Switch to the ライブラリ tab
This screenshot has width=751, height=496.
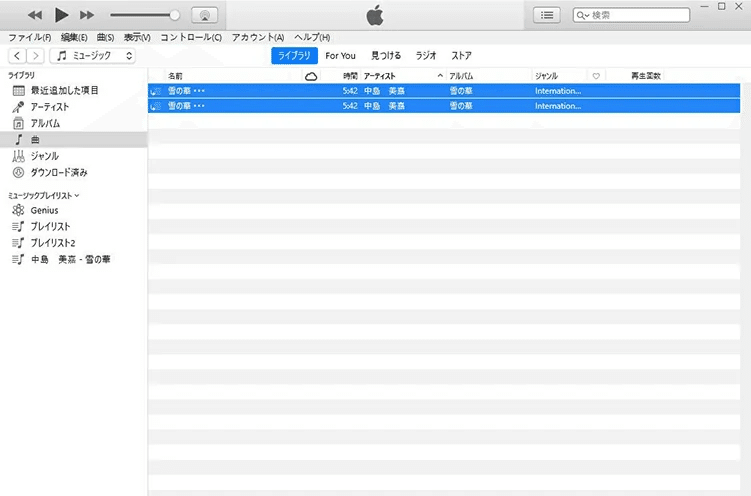[294, 56]
